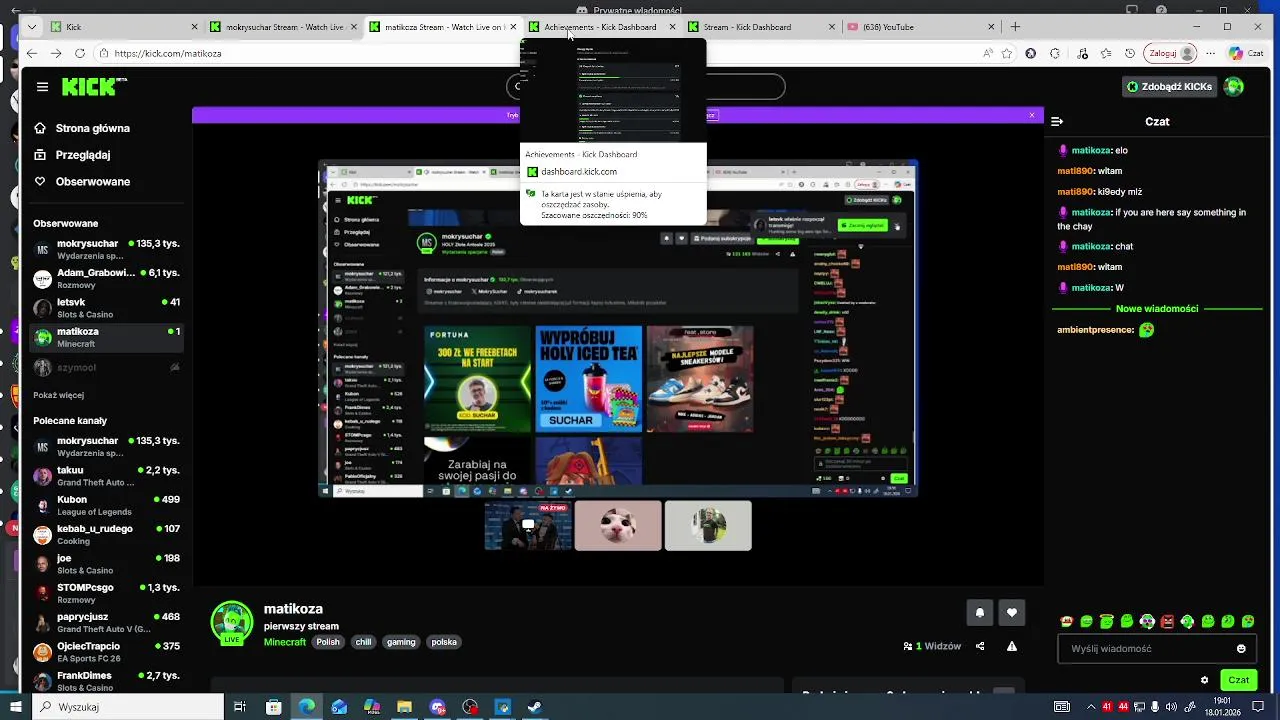Open the white cat thumbnail
Screen dimensions: 1280x720
click(x=618, y=526)
